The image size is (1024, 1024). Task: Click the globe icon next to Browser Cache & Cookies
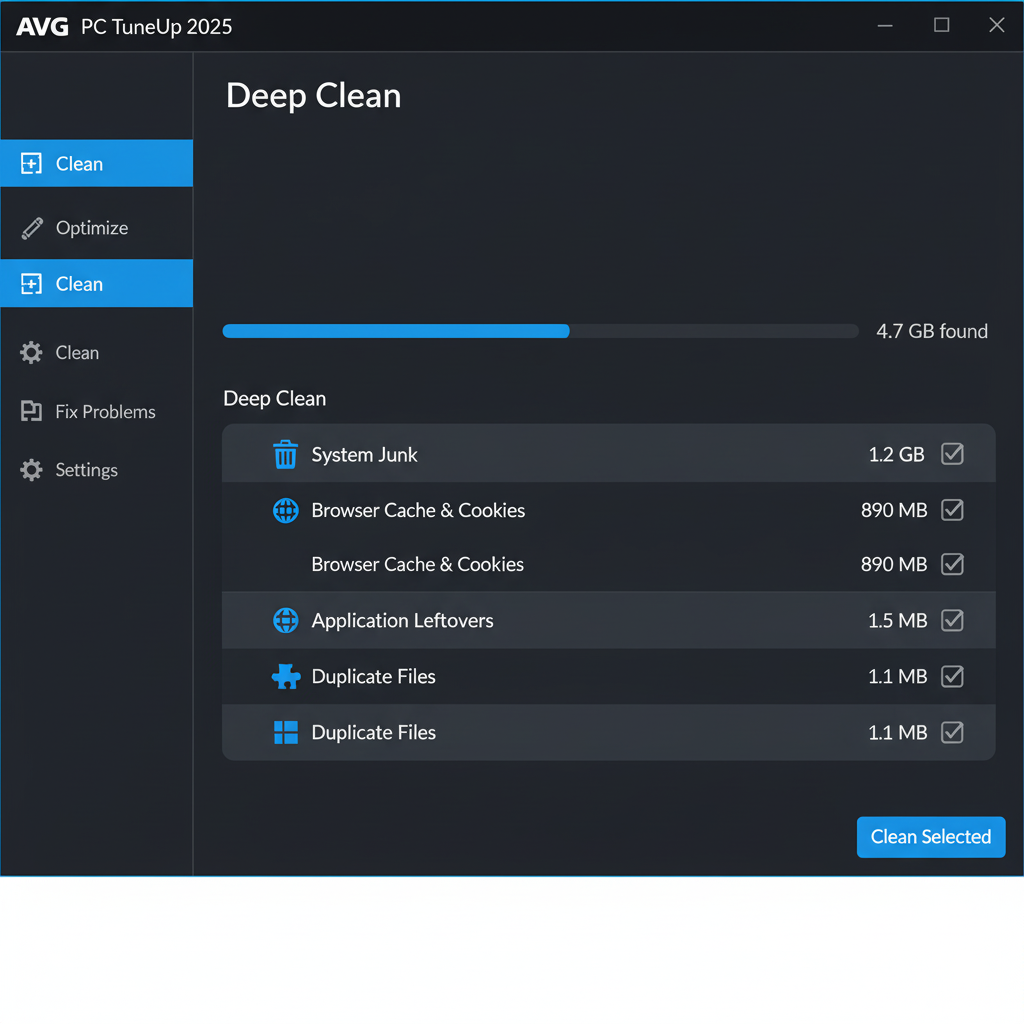(285, 510)
